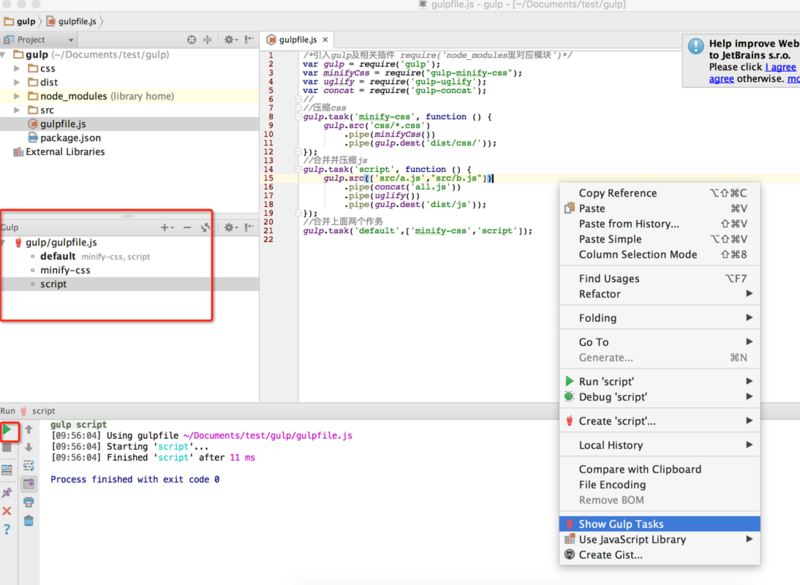800x585 pixels.
Task: Choose Compare with Clipboard
Action: tap(659, 469)
